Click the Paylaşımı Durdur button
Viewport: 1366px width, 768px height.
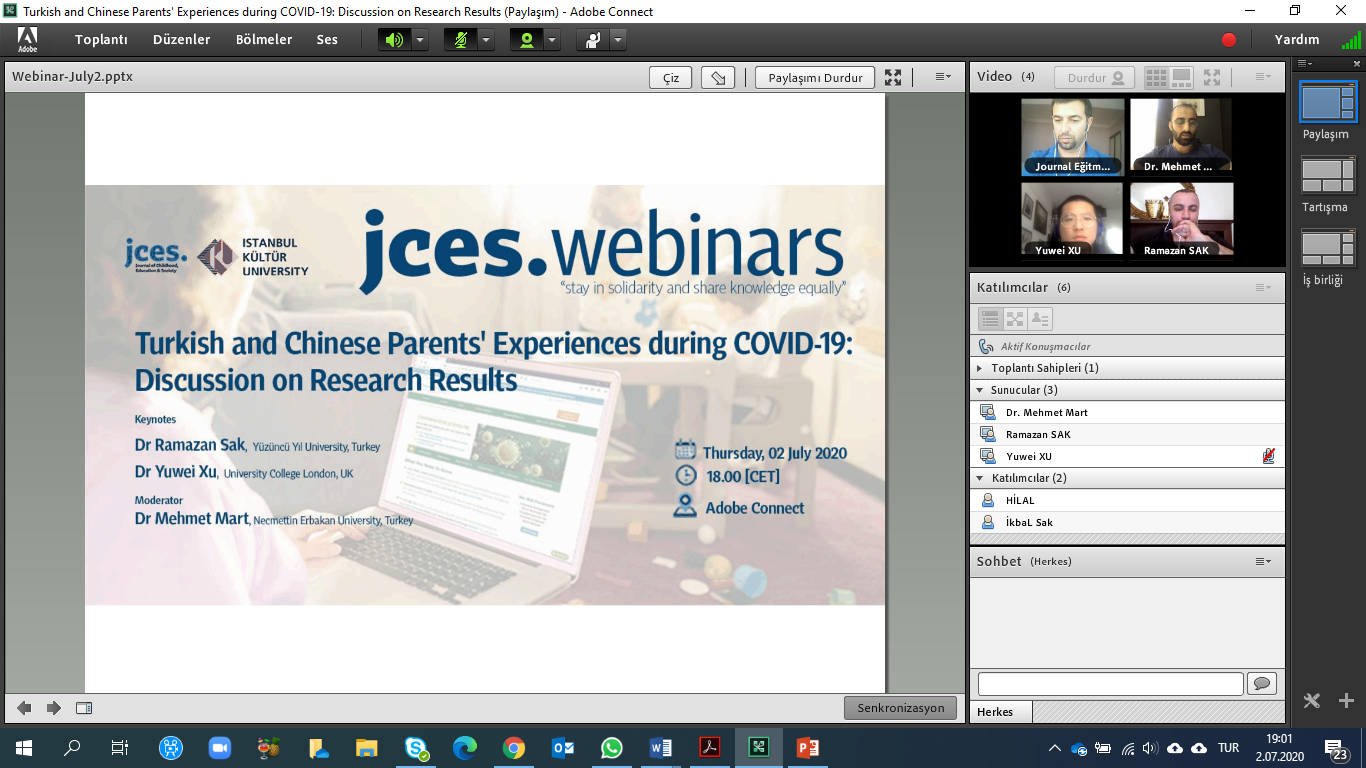tap(815, 78)
